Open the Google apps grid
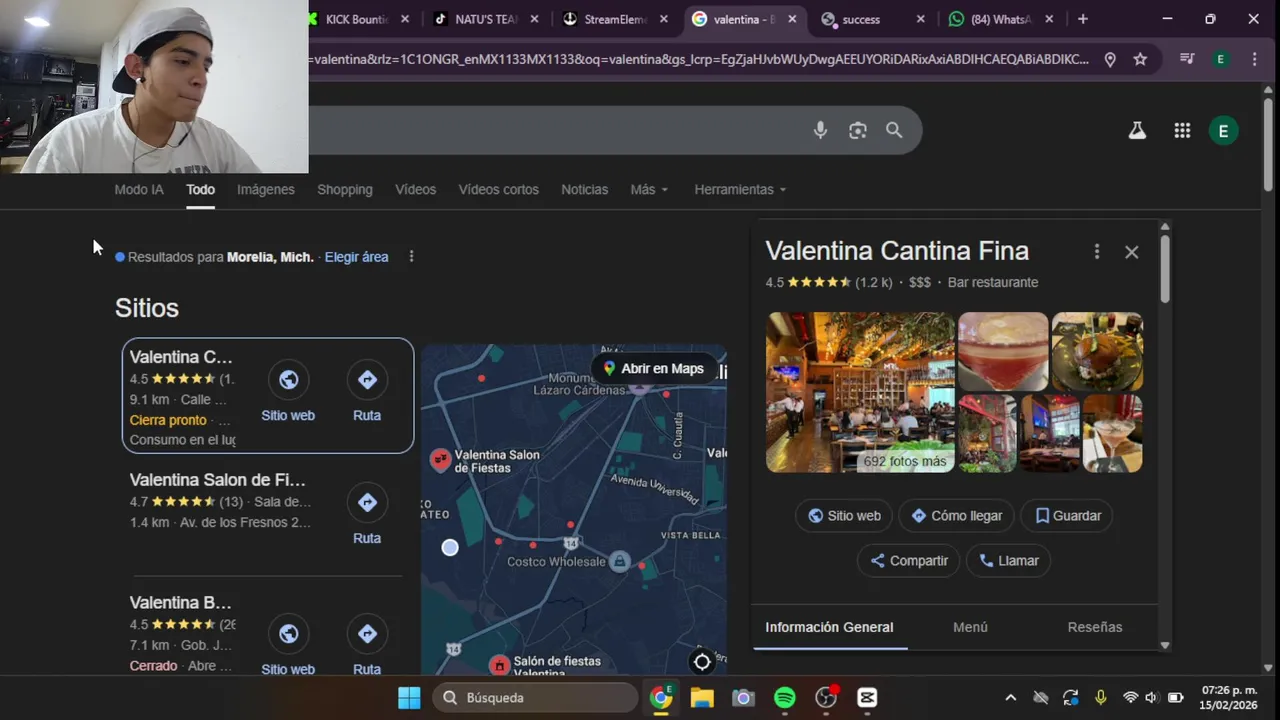Image resolution: width=1280 pixels, height=720 pixels. (x=1182, y=130)
